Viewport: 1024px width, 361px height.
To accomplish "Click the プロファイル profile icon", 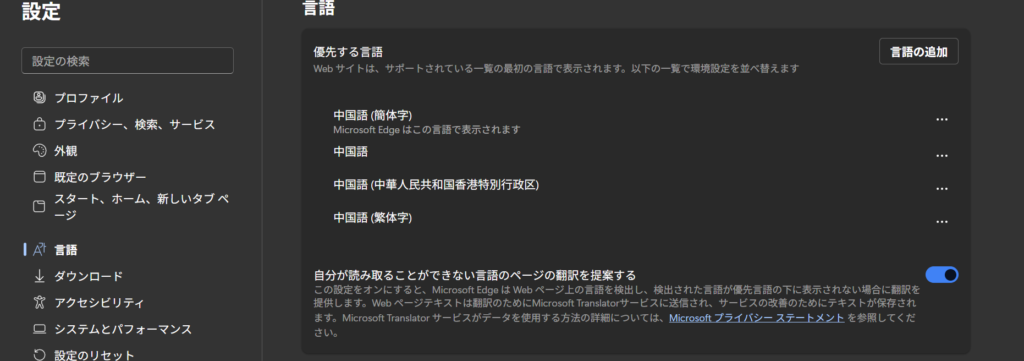I will click(39, 98).
